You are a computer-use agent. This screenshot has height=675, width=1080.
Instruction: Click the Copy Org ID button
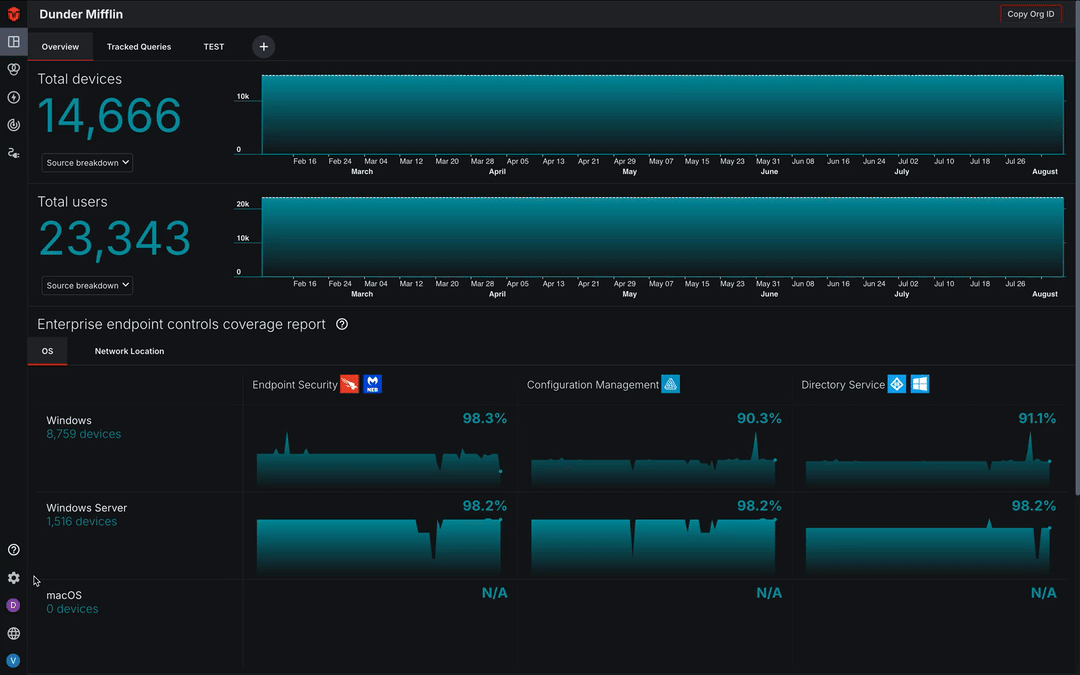click(1030, 14)
